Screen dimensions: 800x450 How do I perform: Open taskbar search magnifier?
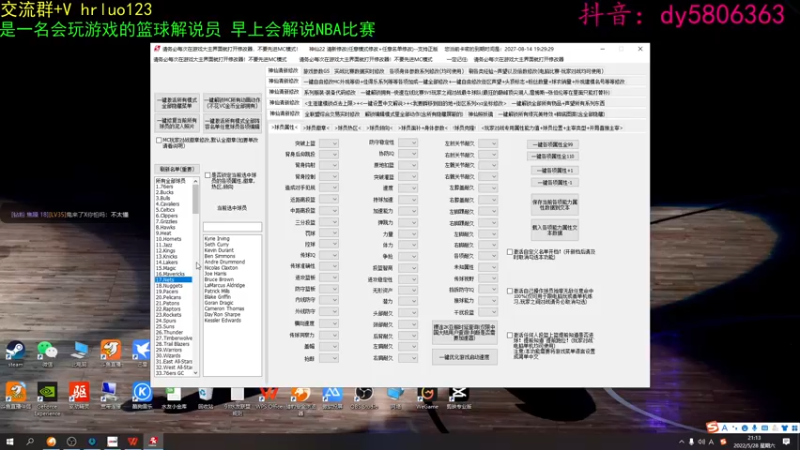click(30, 441)
